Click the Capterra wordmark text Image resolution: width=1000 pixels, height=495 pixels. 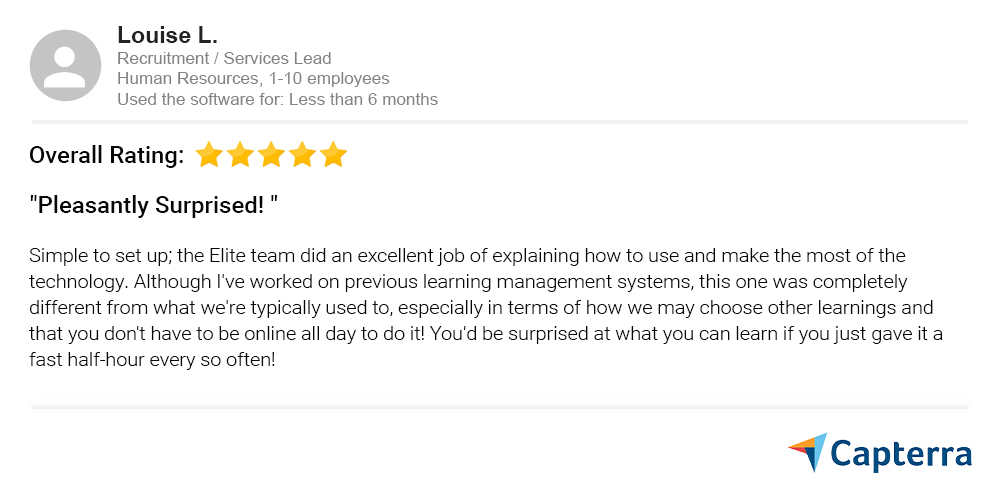[901, 453]
